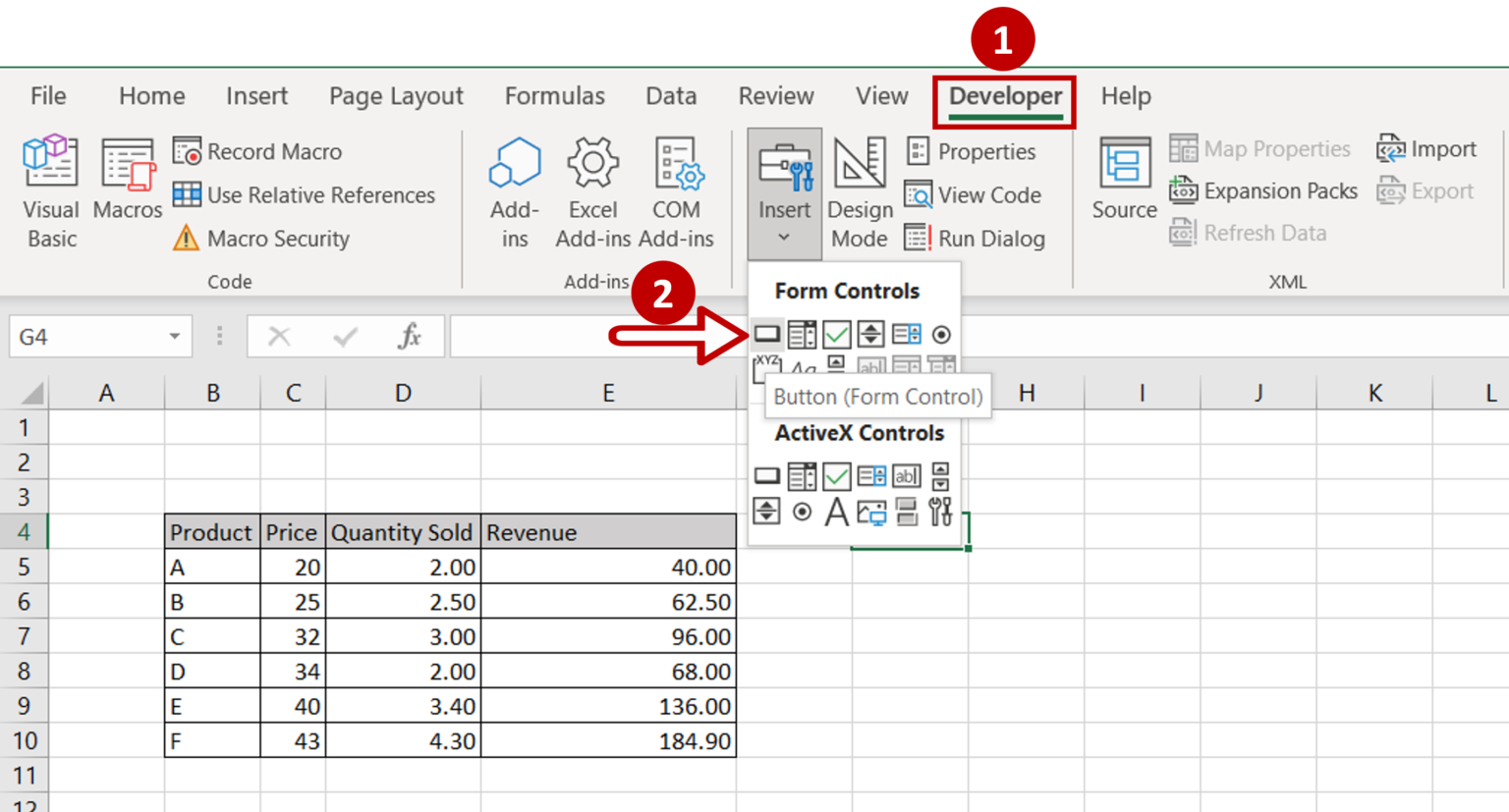Select the Price cell with 32
This screenshot has height=812, width=1509.
coord(293,636)
